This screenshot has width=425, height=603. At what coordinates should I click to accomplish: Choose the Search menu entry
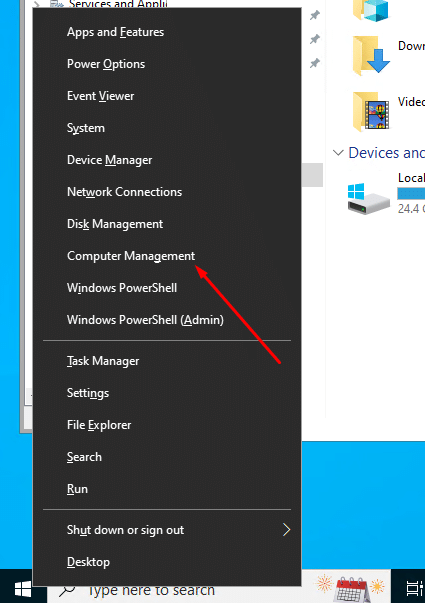click(x=167, y=457)
